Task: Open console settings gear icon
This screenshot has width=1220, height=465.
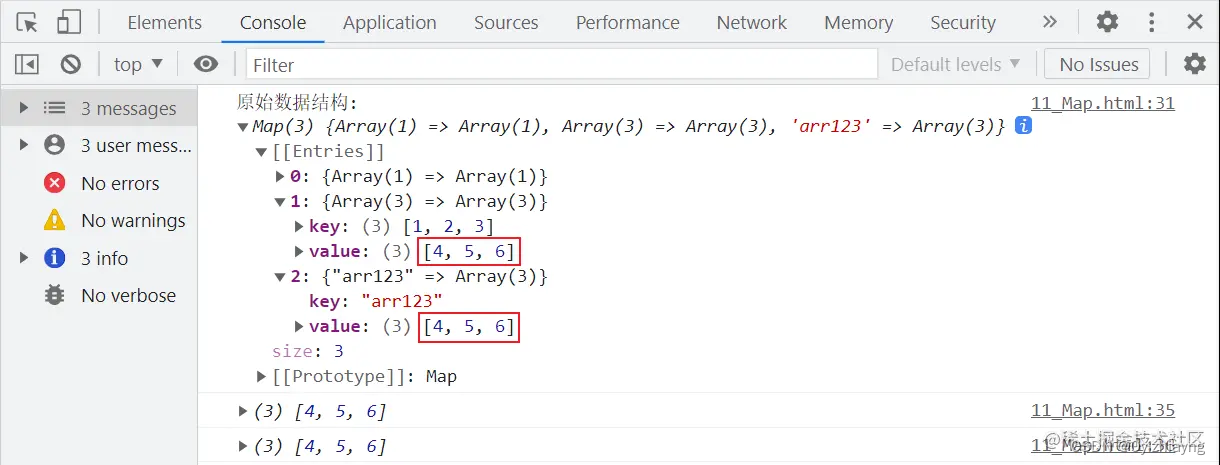Action: point(1195,64)
